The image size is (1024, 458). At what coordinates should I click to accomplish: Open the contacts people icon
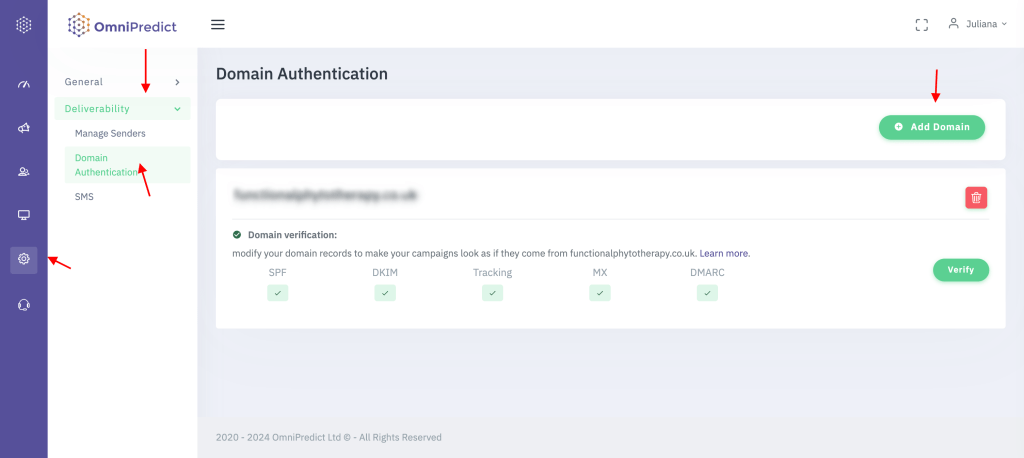pos(24,172)
